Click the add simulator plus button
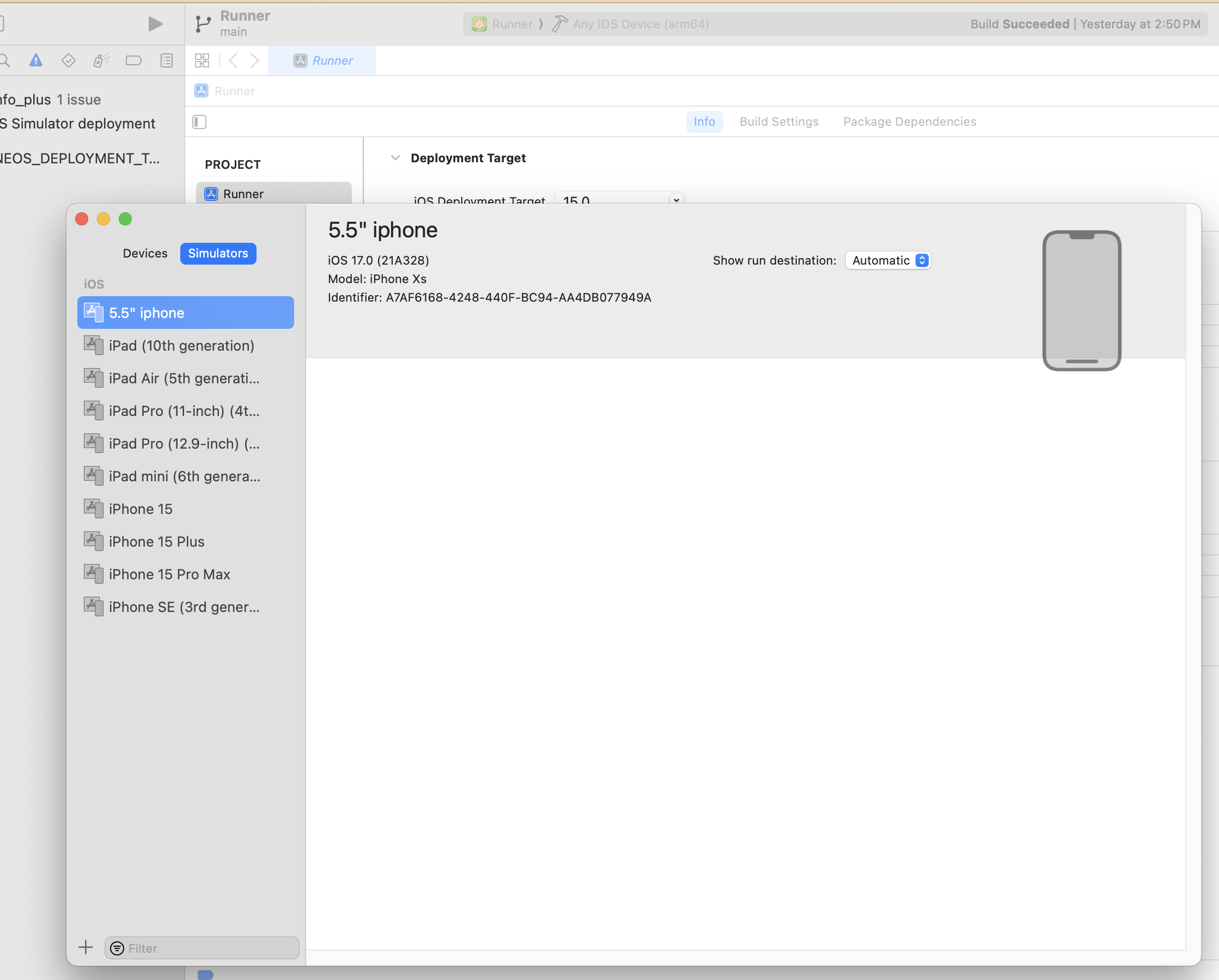The height and width of the screenshot is (980, 1219). coord(86,947)
